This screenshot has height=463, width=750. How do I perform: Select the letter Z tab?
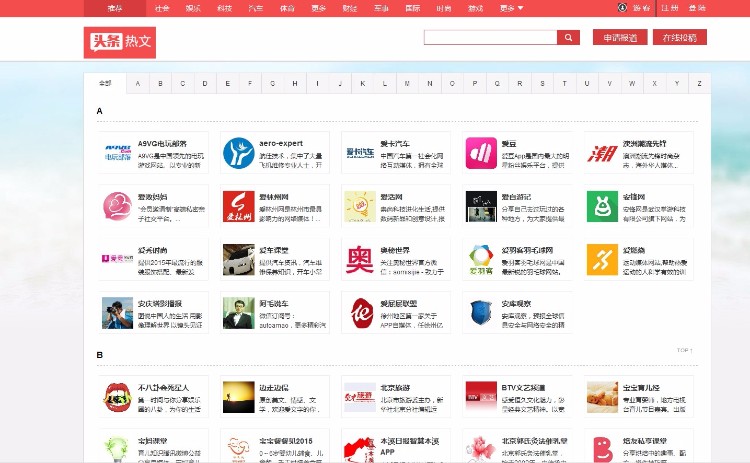(x=699, y=83)
